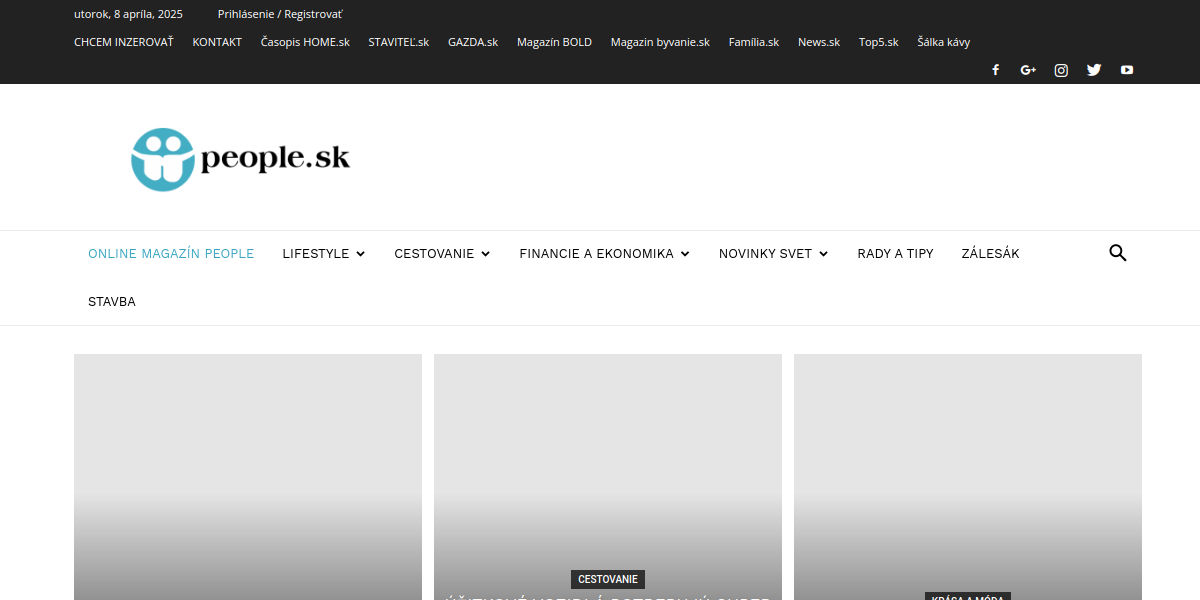Open the Magazín byvanie.sk link
Viewport: 1200px width, 600px height.
660,42
